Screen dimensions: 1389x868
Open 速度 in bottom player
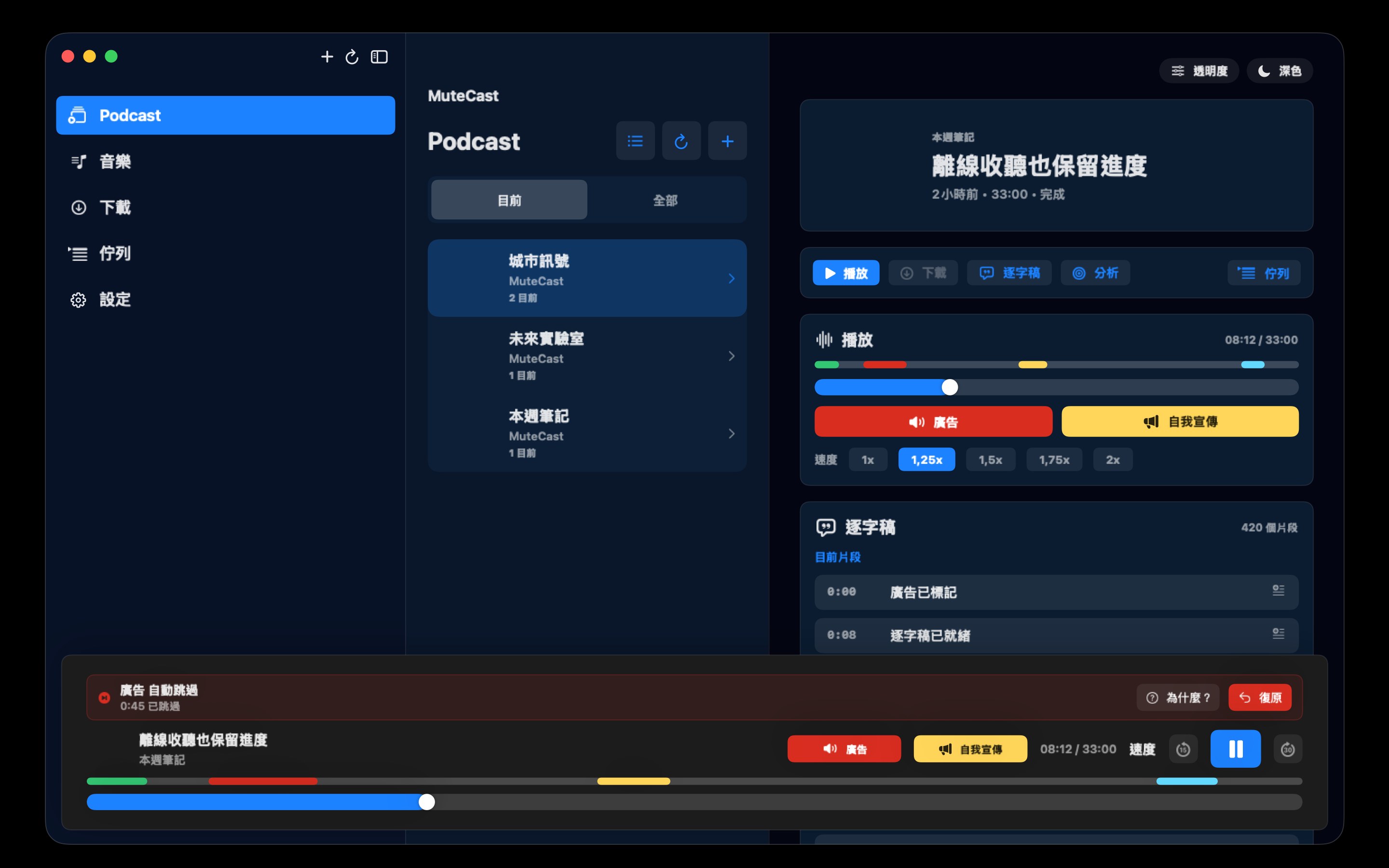pyautogui.click(x=1142, y=749)
